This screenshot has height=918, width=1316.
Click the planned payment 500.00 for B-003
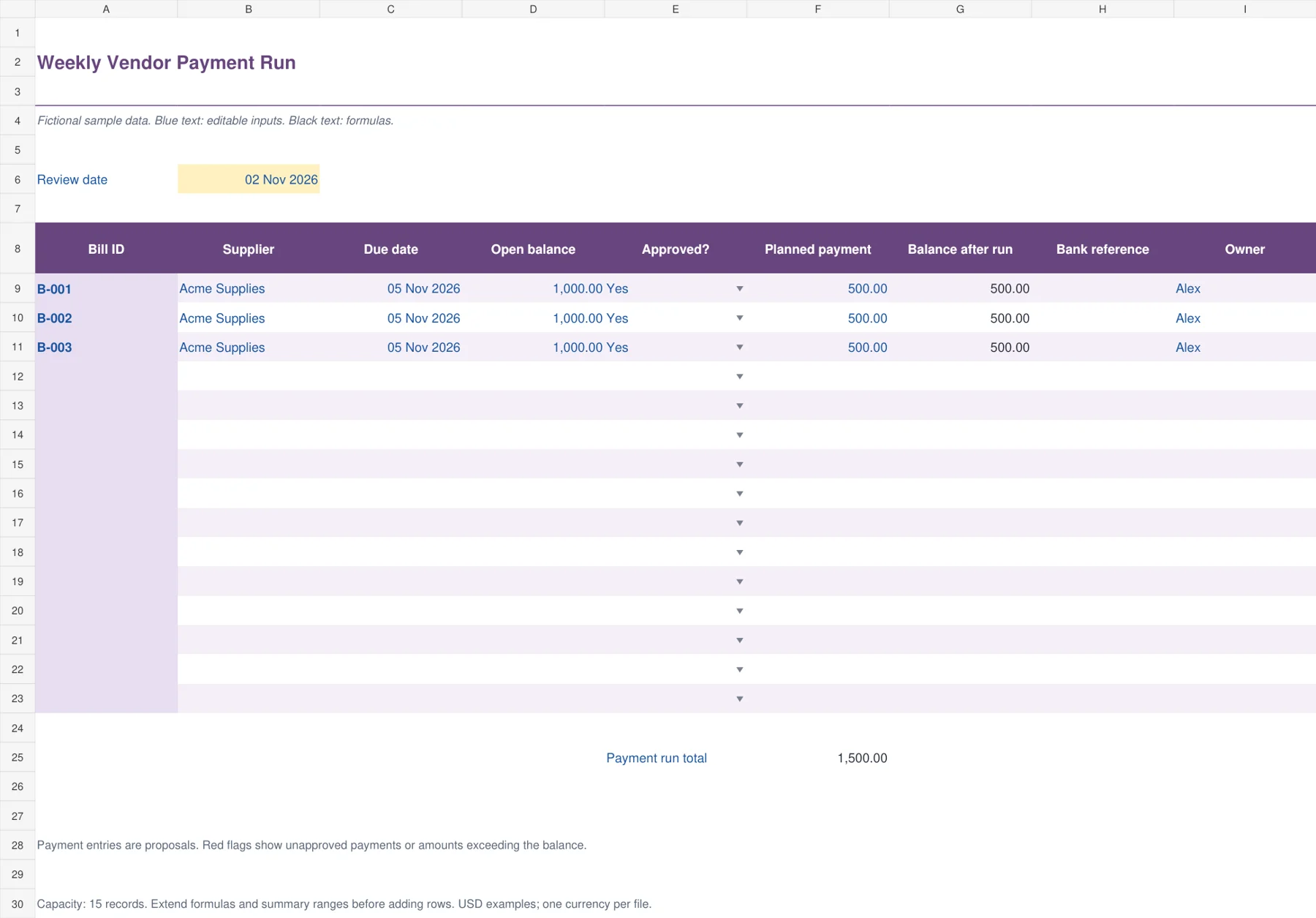pos(817,347)
